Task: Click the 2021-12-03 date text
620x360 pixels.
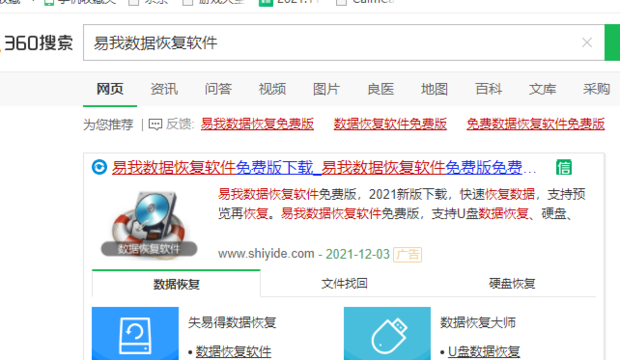Action: [x=358, y=254]
